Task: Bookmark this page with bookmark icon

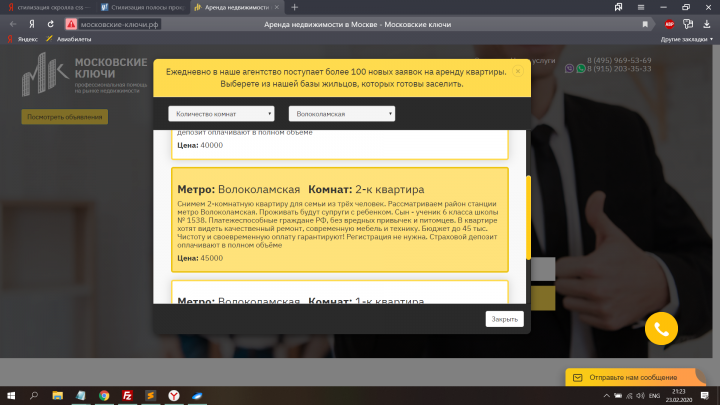Action: pyautogui.click(x=645, y=24)
